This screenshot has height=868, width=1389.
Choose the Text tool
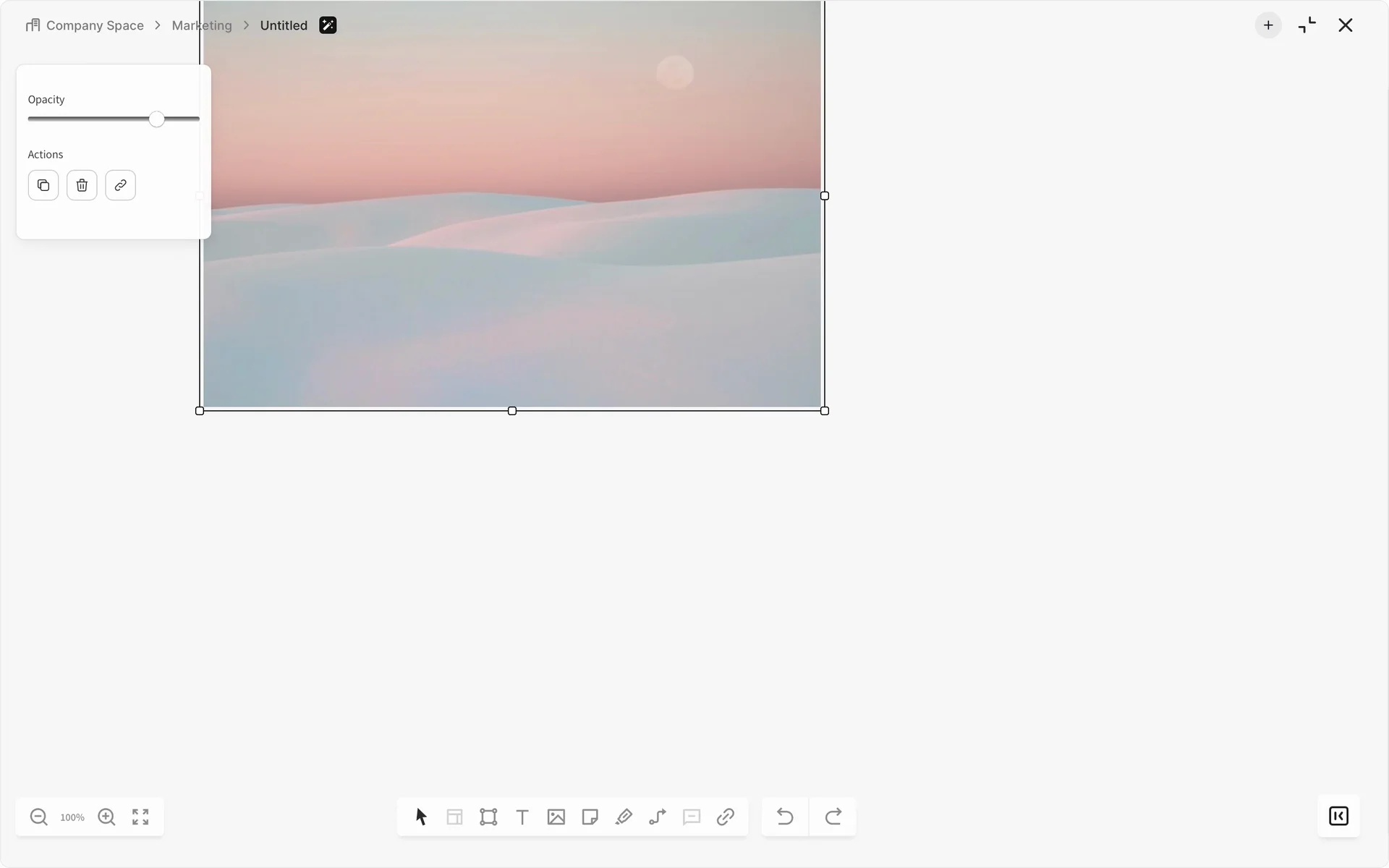click(x=522, y=817)
